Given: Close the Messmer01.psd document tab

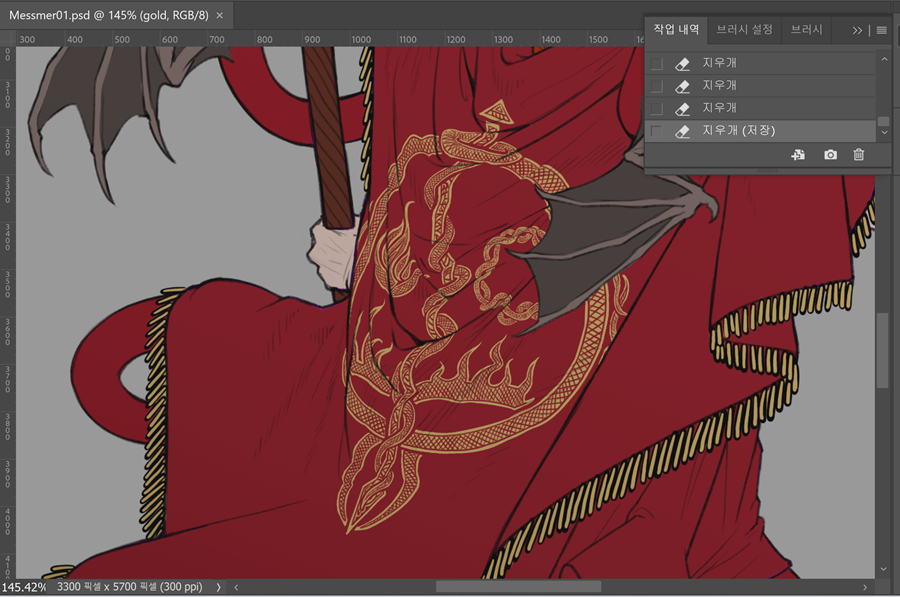Looking at the screenshot, I should pos(220,16).
